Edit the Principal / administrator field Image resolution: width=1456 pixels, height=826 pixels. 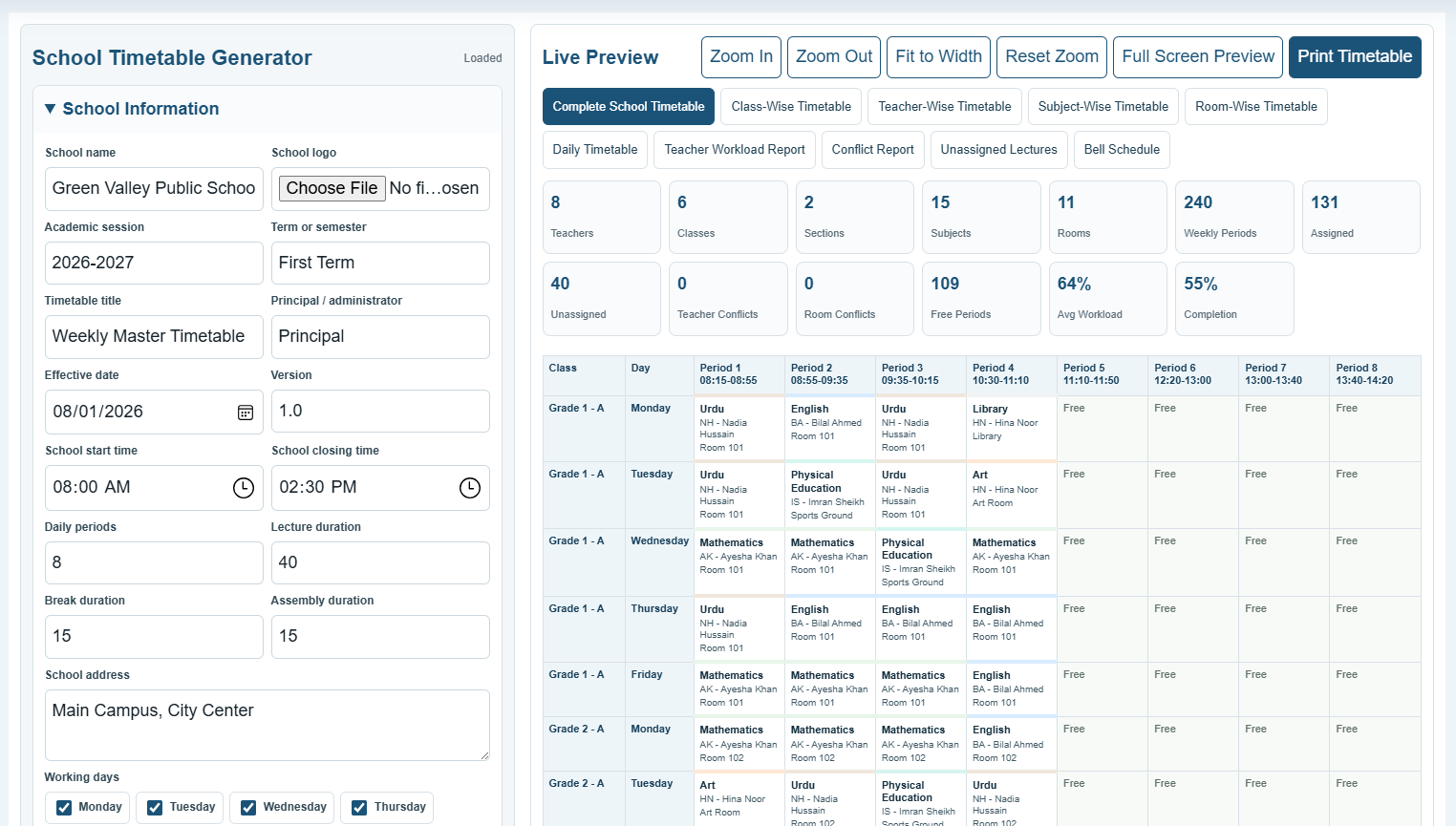click(380, 337)
